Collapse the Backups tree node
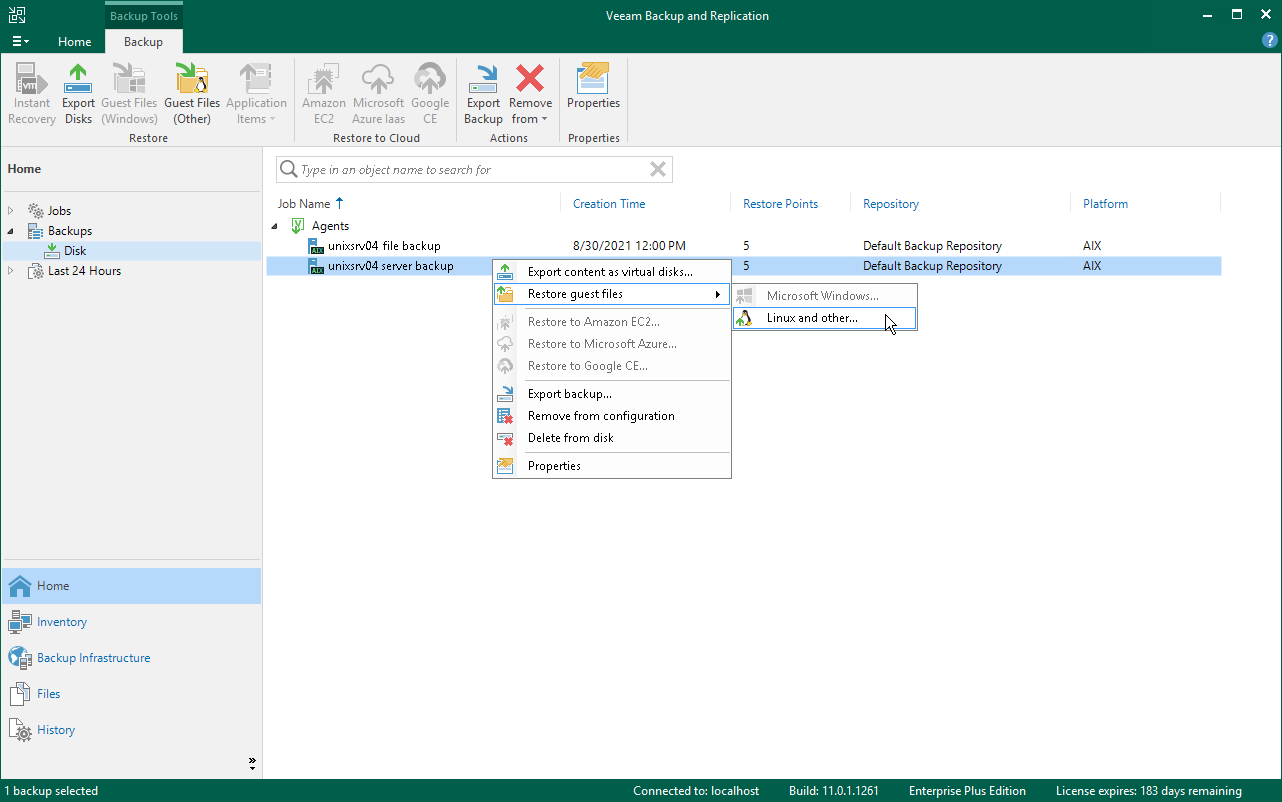This screenshot has width=1282, height=802. (x=11, y=231)
